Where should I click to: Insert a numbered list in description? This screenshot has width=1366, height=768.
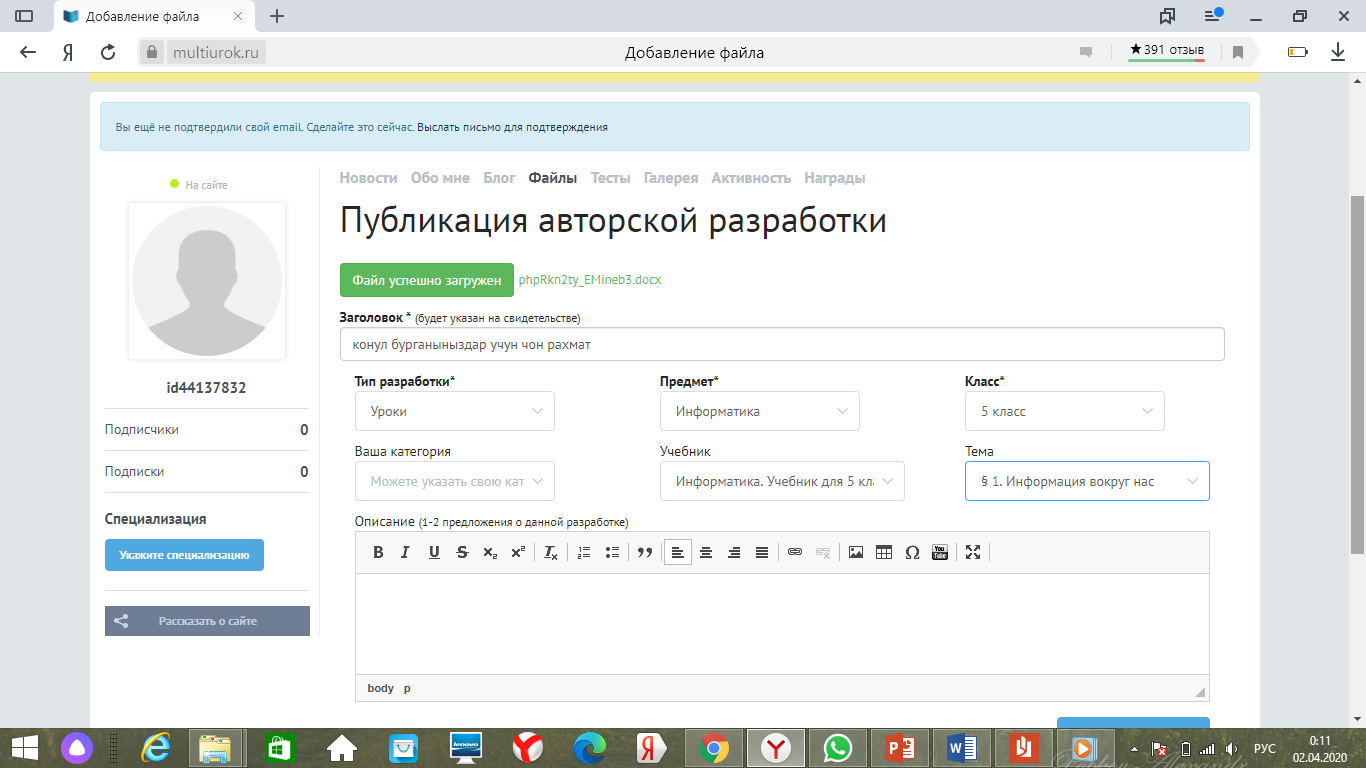(585, 552)
